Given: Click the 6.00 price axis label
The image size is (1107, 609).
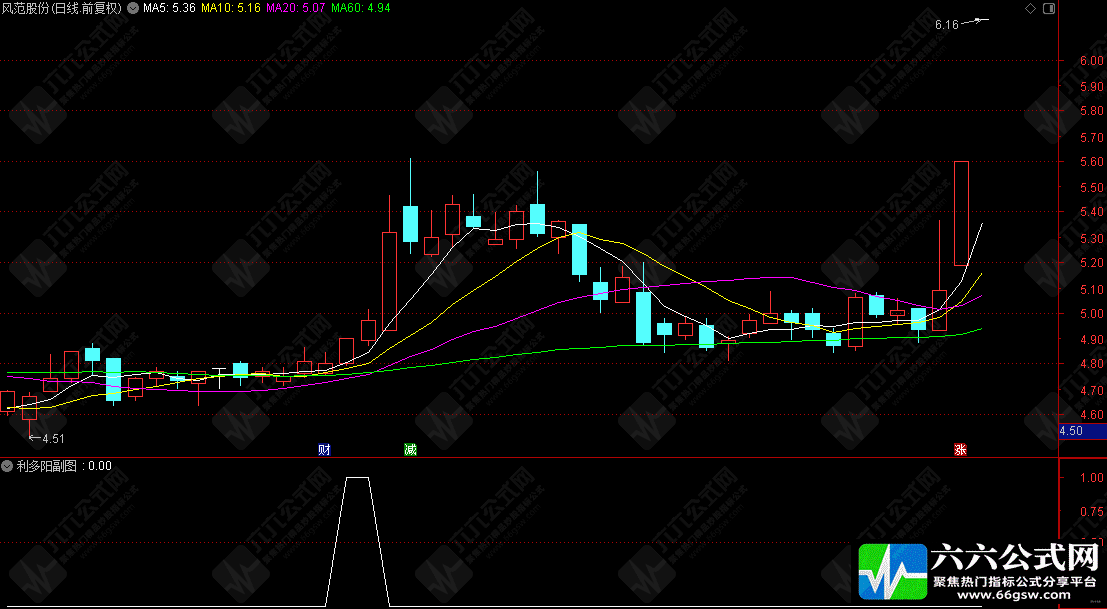Looking at the screenshot, I should (1092, 61).
